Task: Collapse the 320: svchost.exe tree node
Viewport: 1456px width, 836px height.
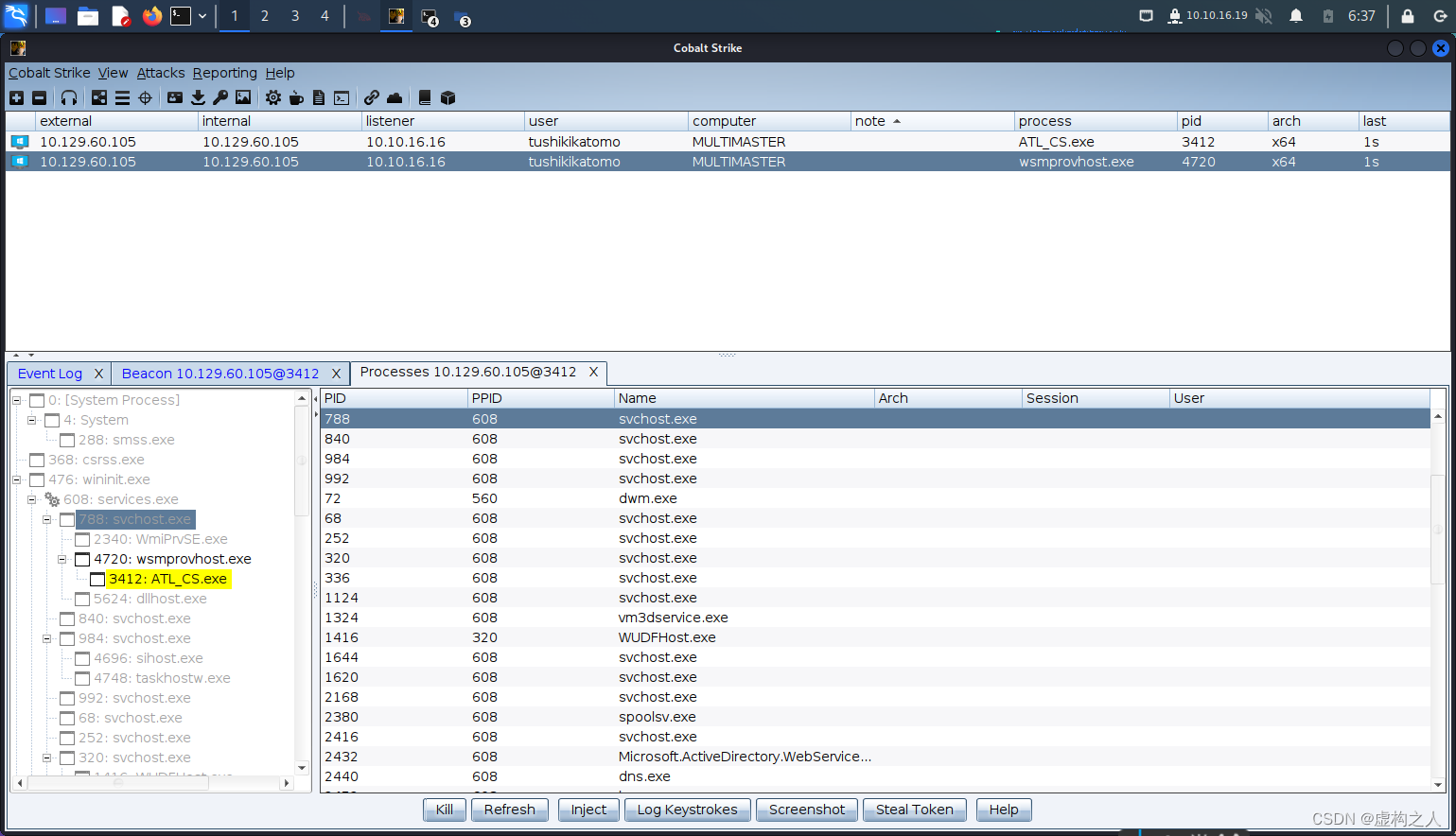Action: [x=46, y=758]
